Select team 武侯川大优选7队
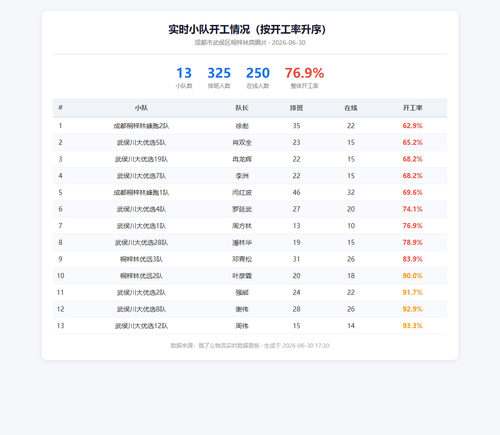Screen dimensions: 500x435 pyautogui.click(x=141, y=176)
